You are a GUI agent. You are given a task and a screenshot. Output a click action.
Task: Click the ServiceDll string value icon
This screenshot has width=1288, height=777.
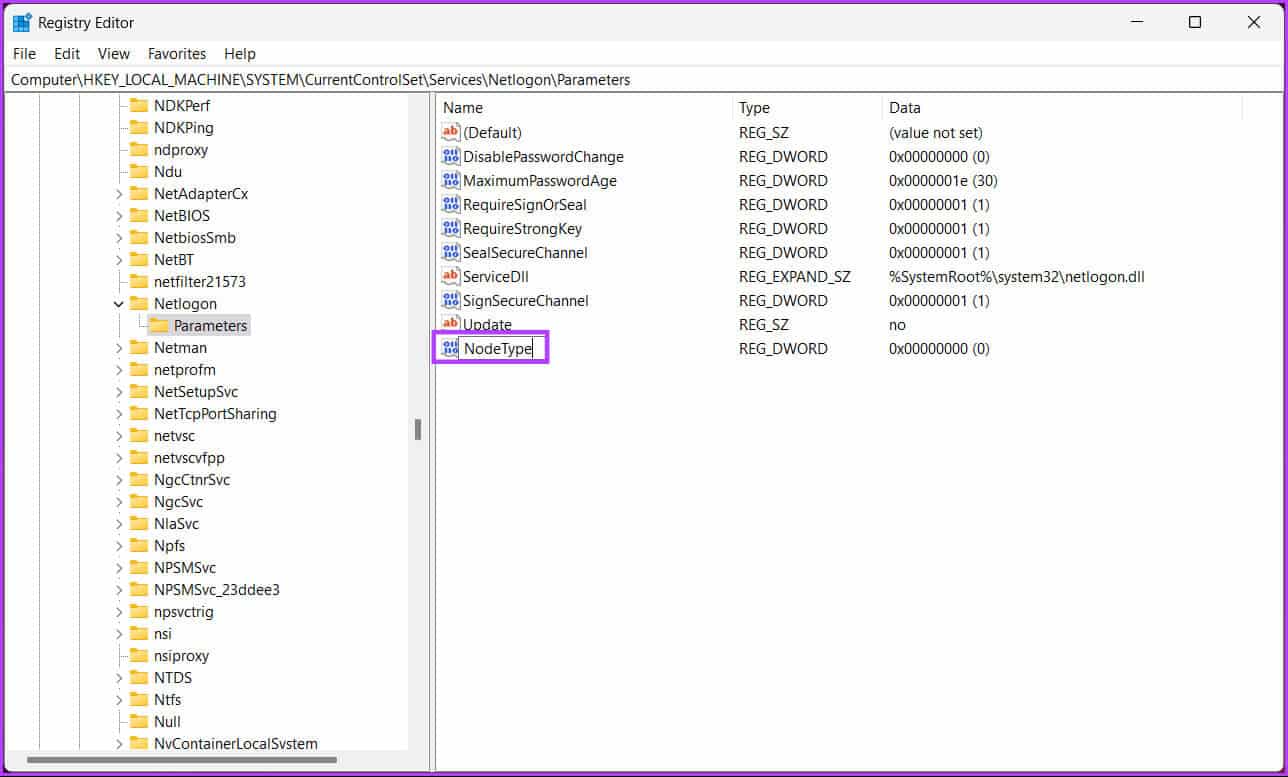pyautogui.click(x=450, y=276)
